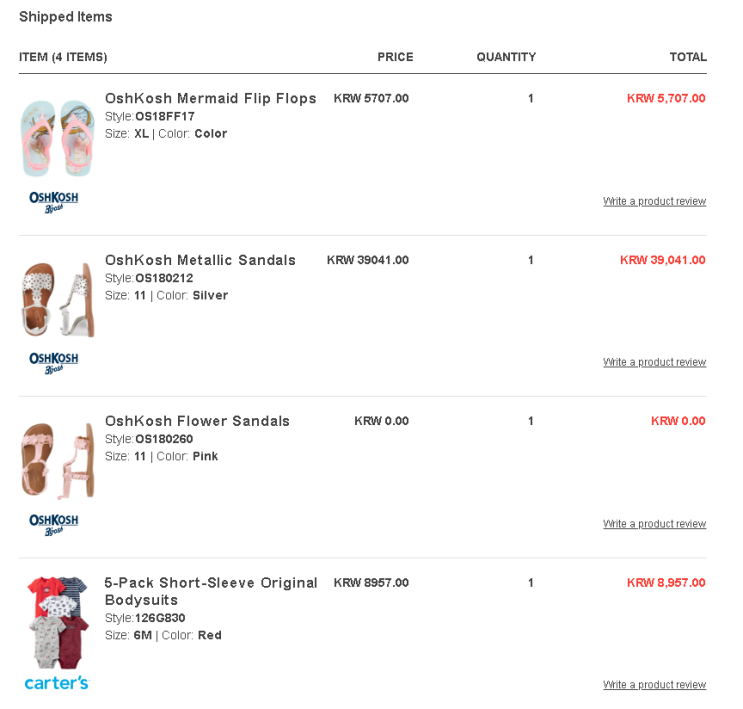The image size is (743, 709).
Task: Click OshKosh logo under Mermaid Flip Flops
Action: (x=54, y=202)
